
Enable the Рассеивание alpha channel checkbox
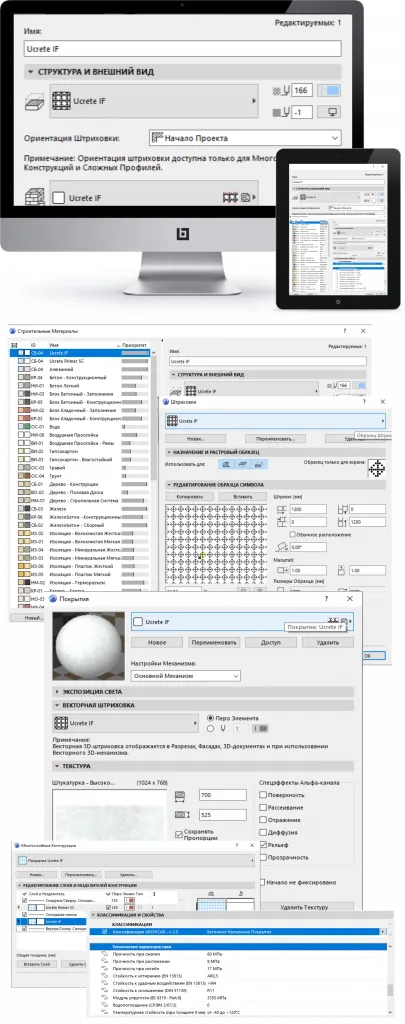tap(263, 807)
